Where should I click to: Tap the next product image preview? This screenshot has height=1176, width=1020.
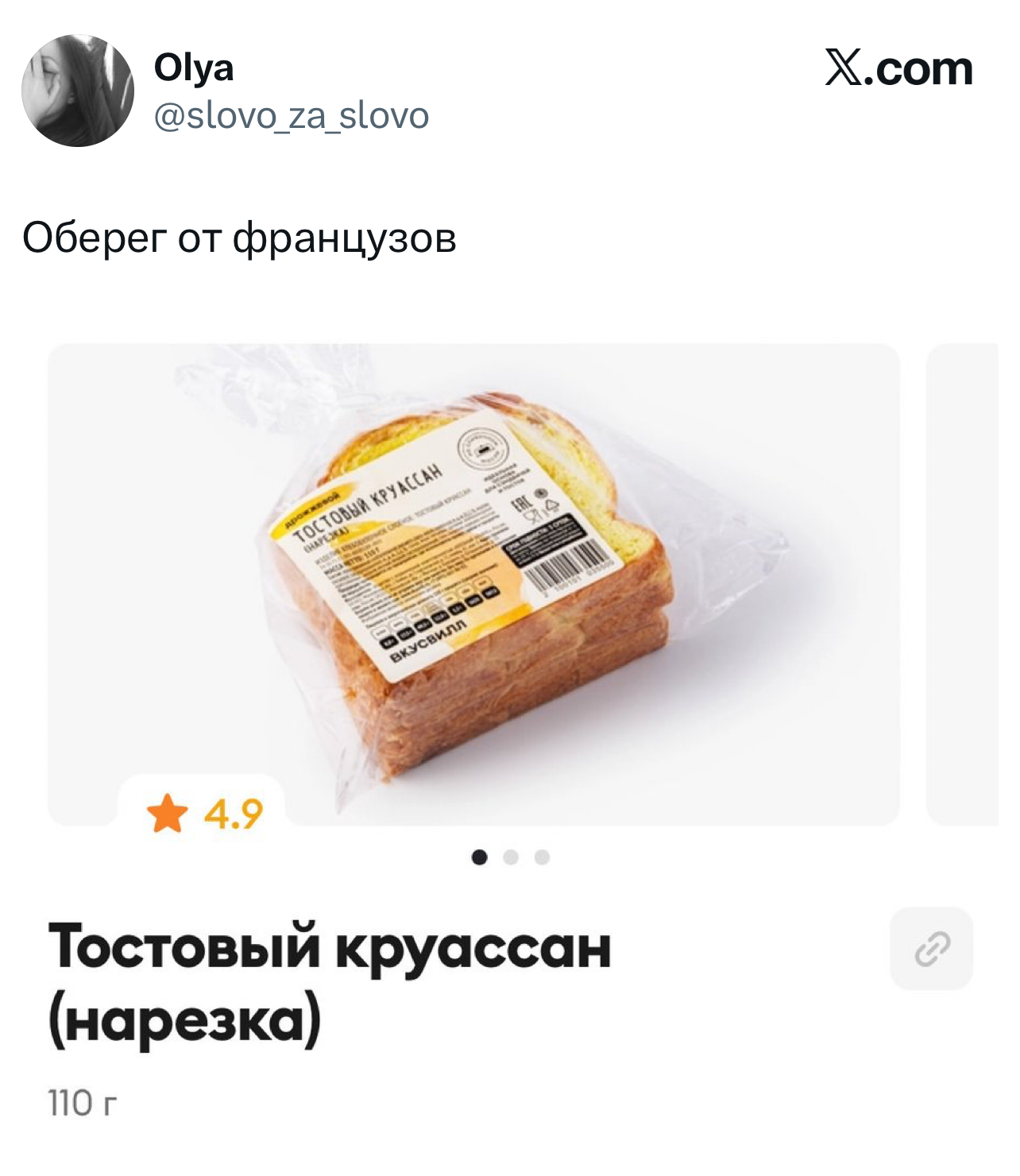pyautogui.click(x=962, y=584)
